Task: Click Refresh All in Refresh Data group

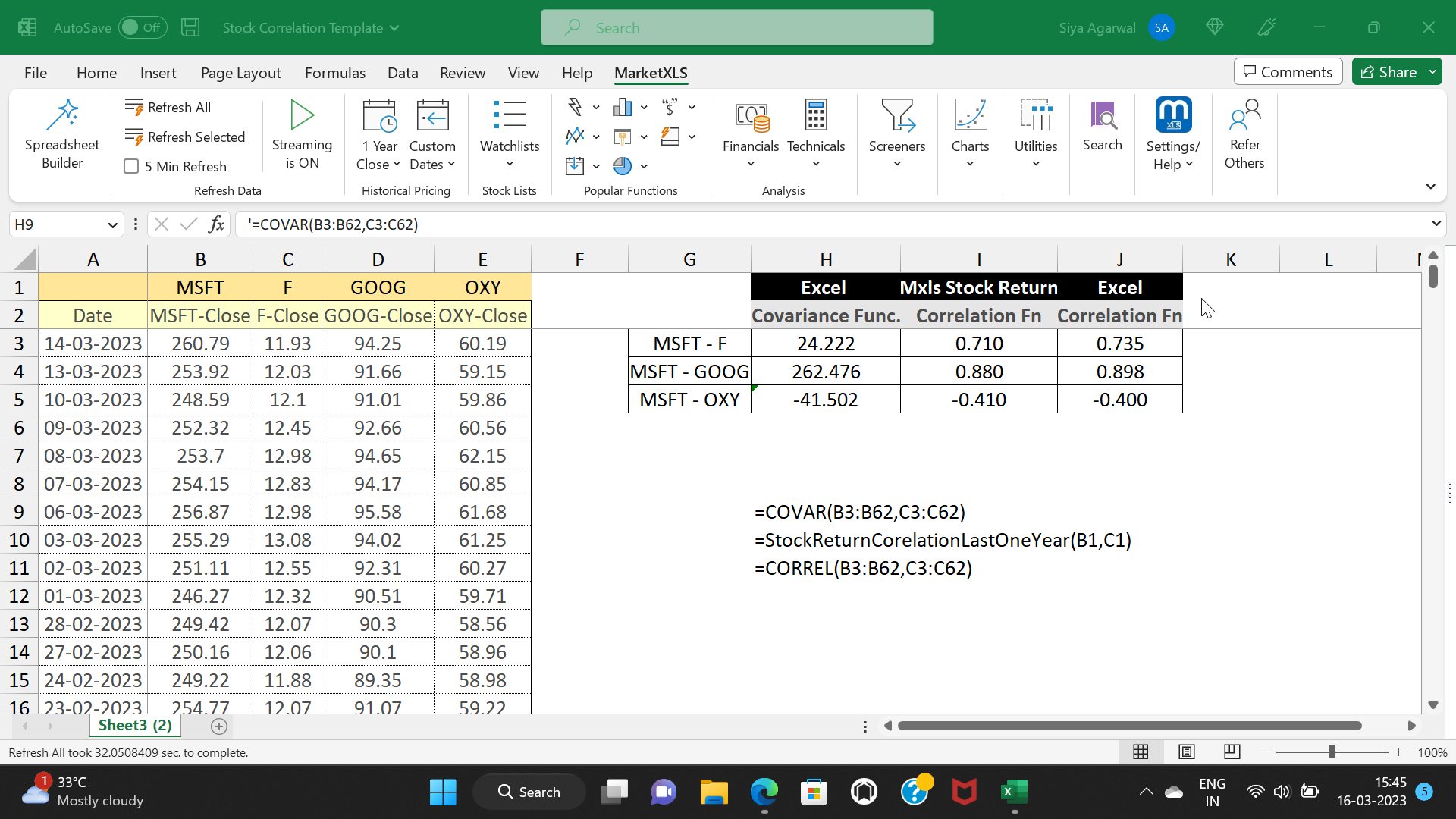Action: click(168, 108)
